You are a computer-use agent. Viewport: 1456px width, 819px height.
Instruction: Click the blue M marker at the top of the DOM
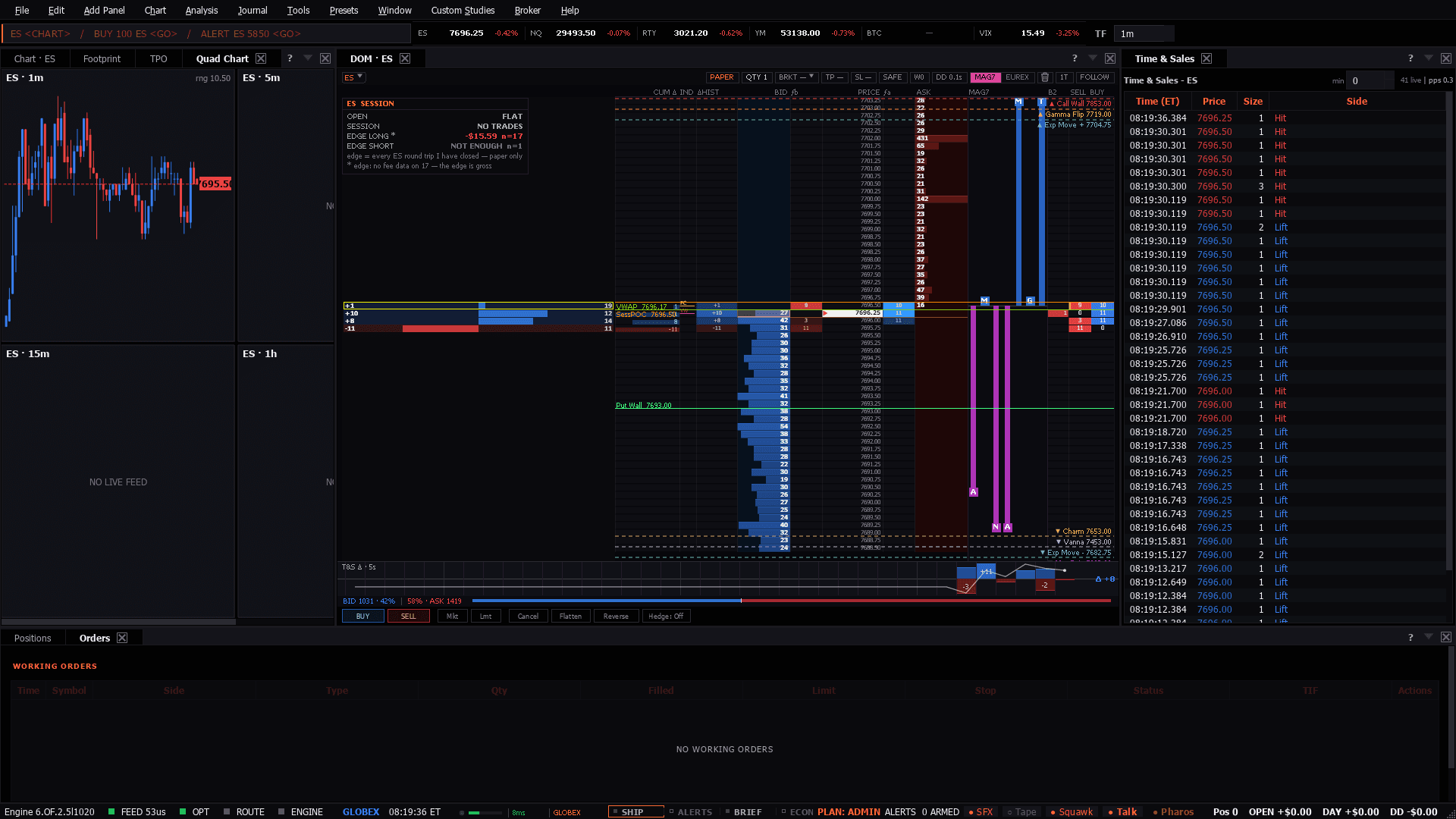[1018, 102]
